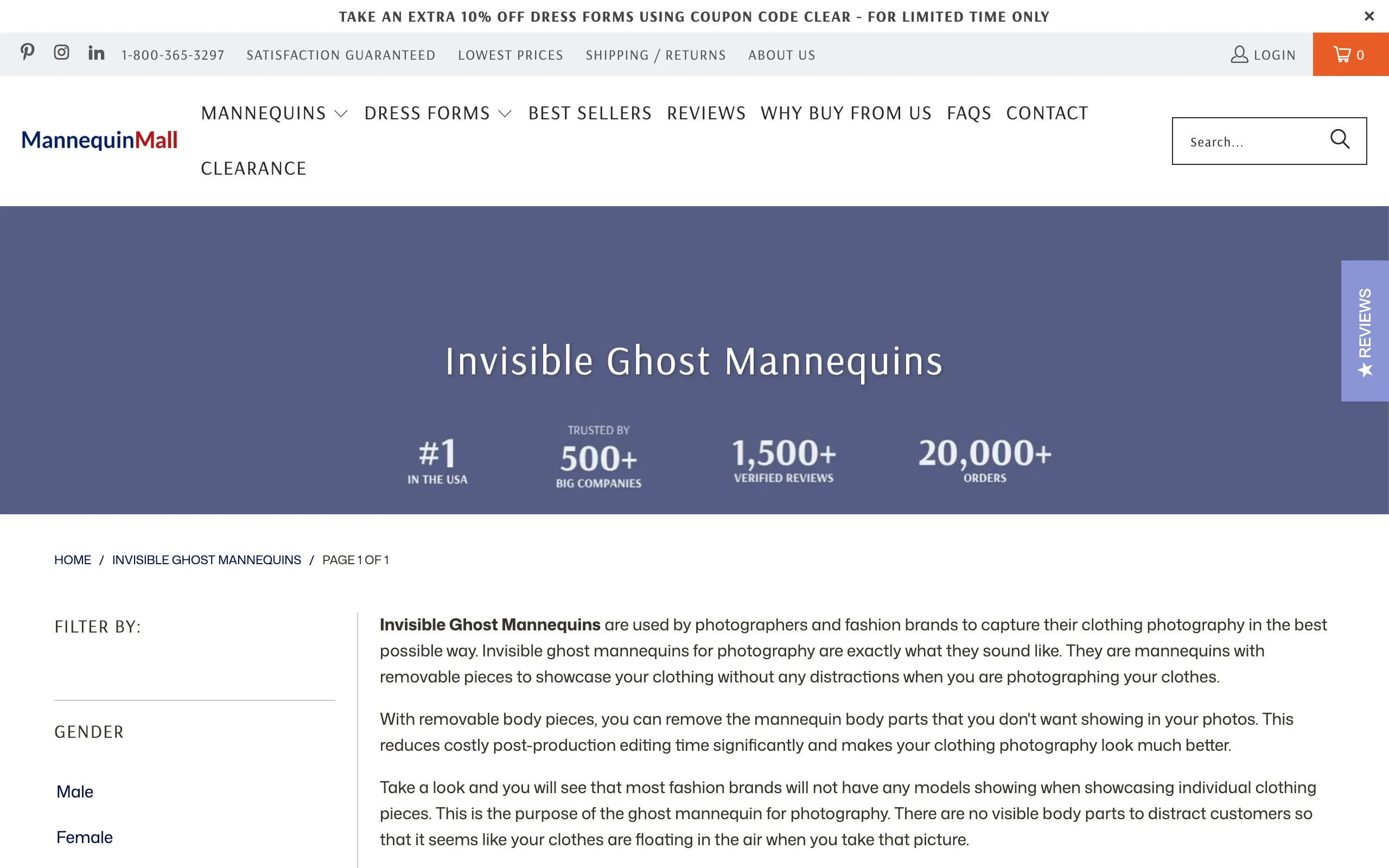Screen dimensions: 1389x868
Task: Focus the Search text field
Action: coord(1251,141)
